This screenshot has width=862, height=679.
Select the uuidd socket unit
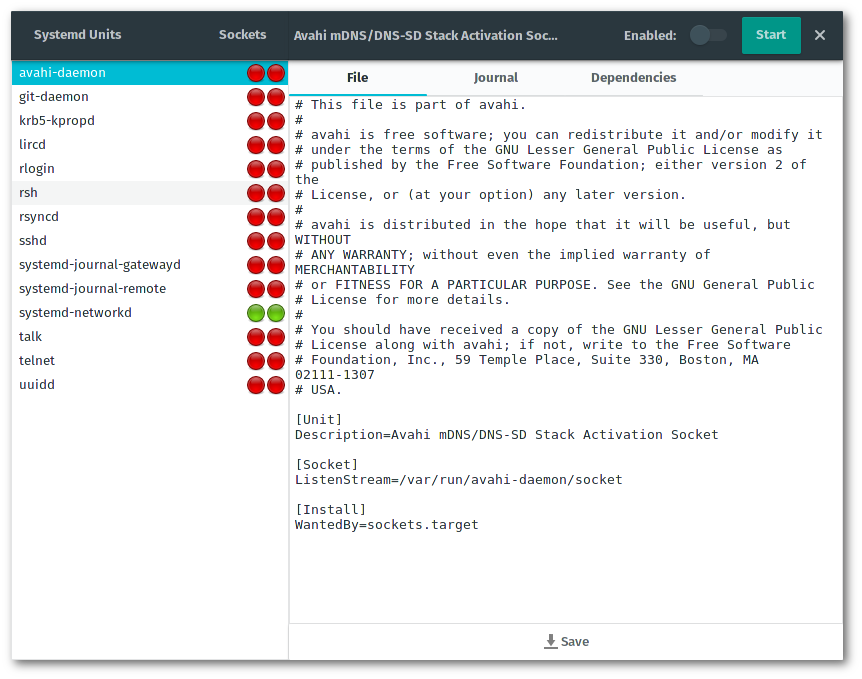(150, 385)
